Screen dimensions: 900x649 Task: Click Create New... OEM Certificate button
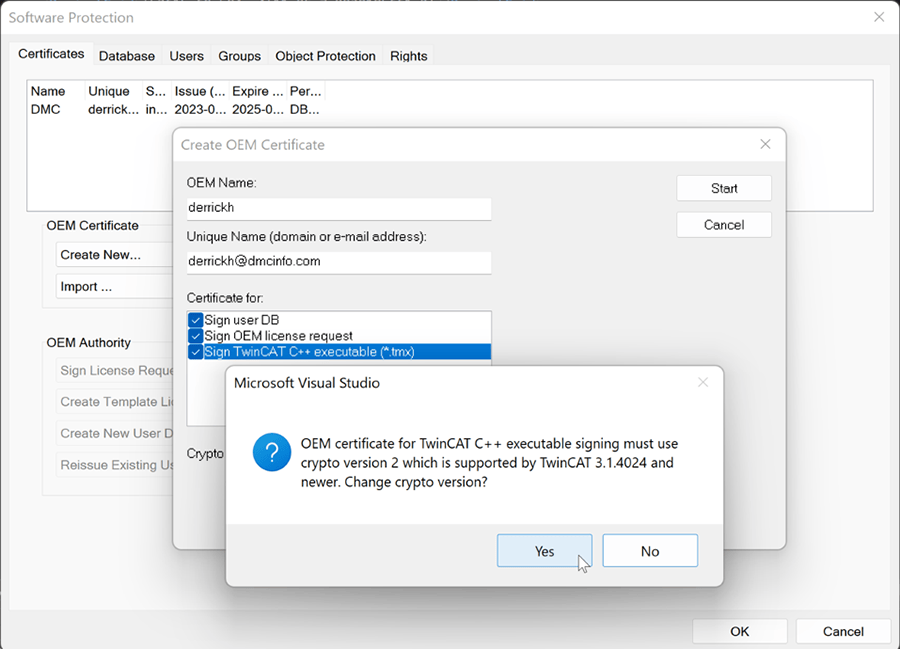point(114,255)
